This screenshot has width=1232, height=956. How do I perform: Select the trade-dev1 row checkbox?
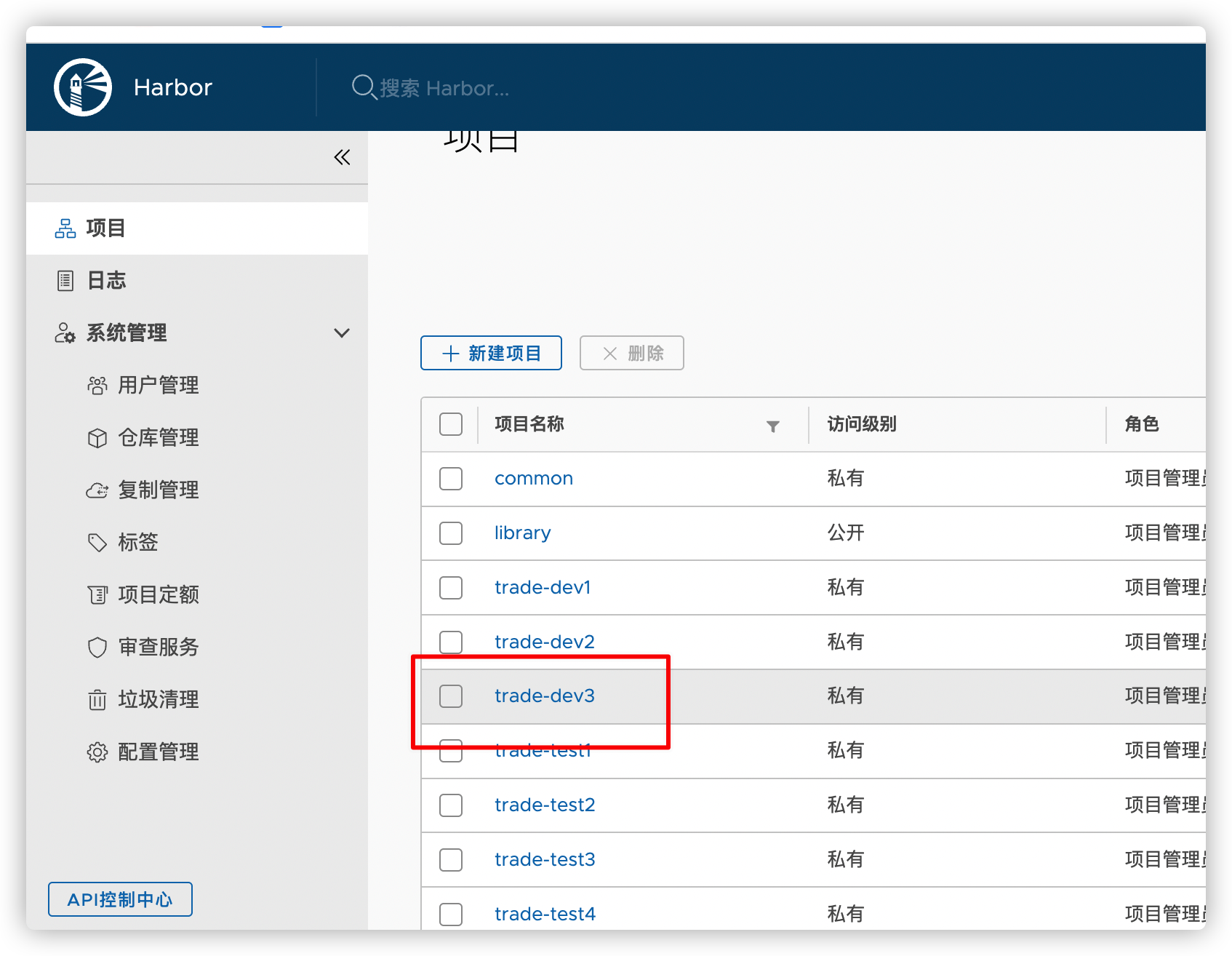tap(451, 588)
